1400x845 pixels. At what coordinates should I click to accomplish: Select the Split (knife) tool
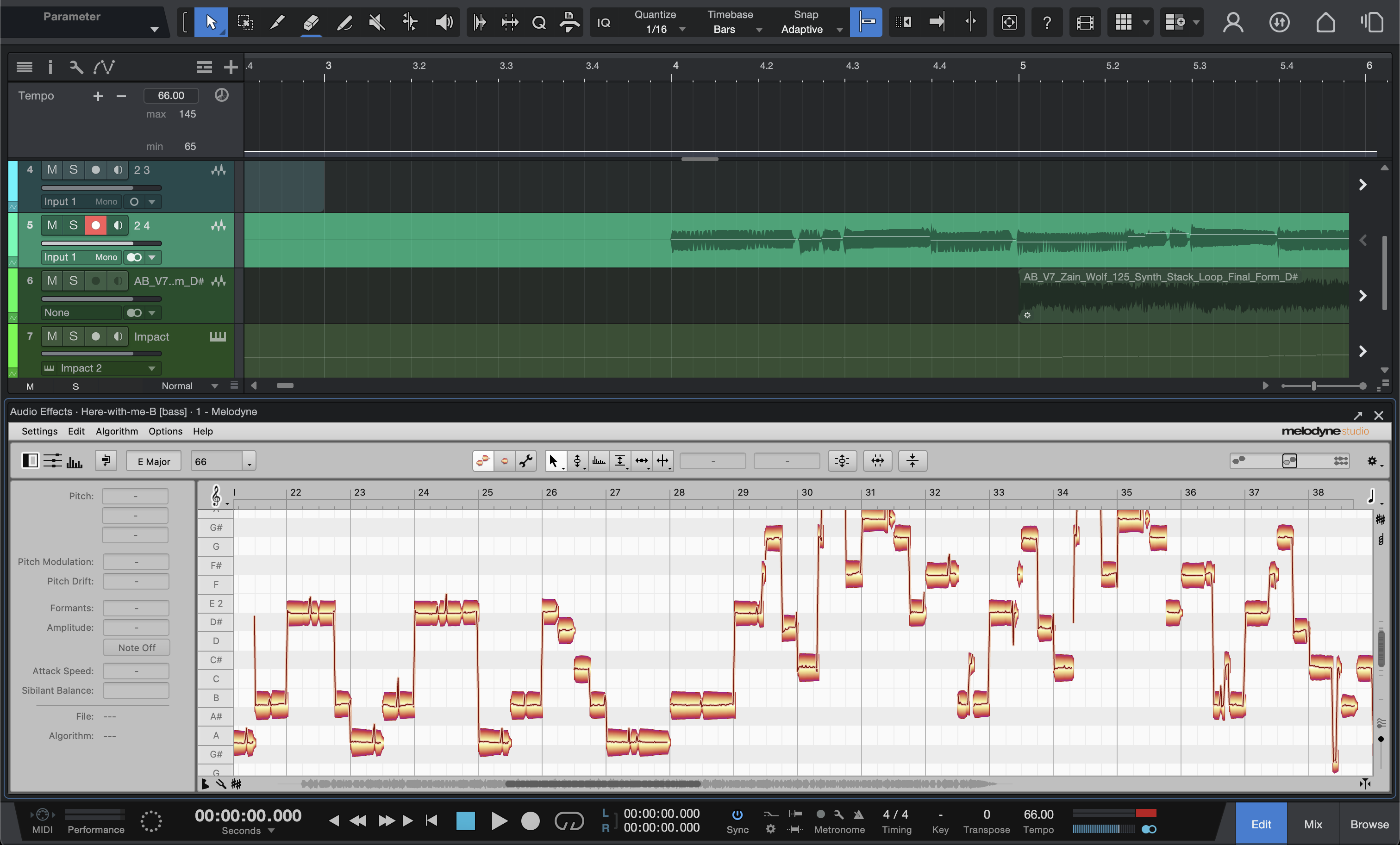277,22
